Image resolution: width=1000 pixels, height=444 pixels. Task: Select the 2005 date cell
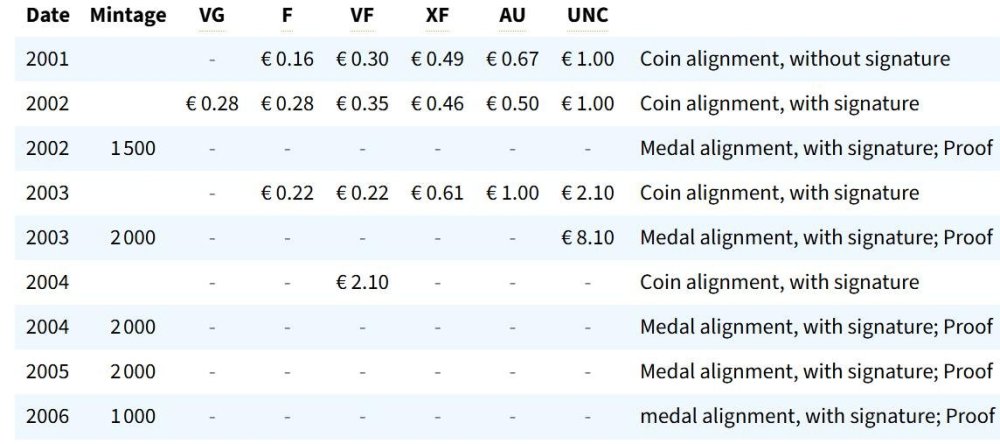click(47, 372)
